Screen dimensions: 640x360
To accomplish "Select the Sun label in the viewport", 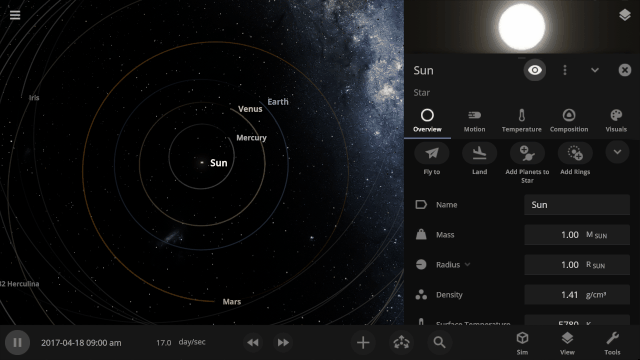I will [x=218, y=163].
